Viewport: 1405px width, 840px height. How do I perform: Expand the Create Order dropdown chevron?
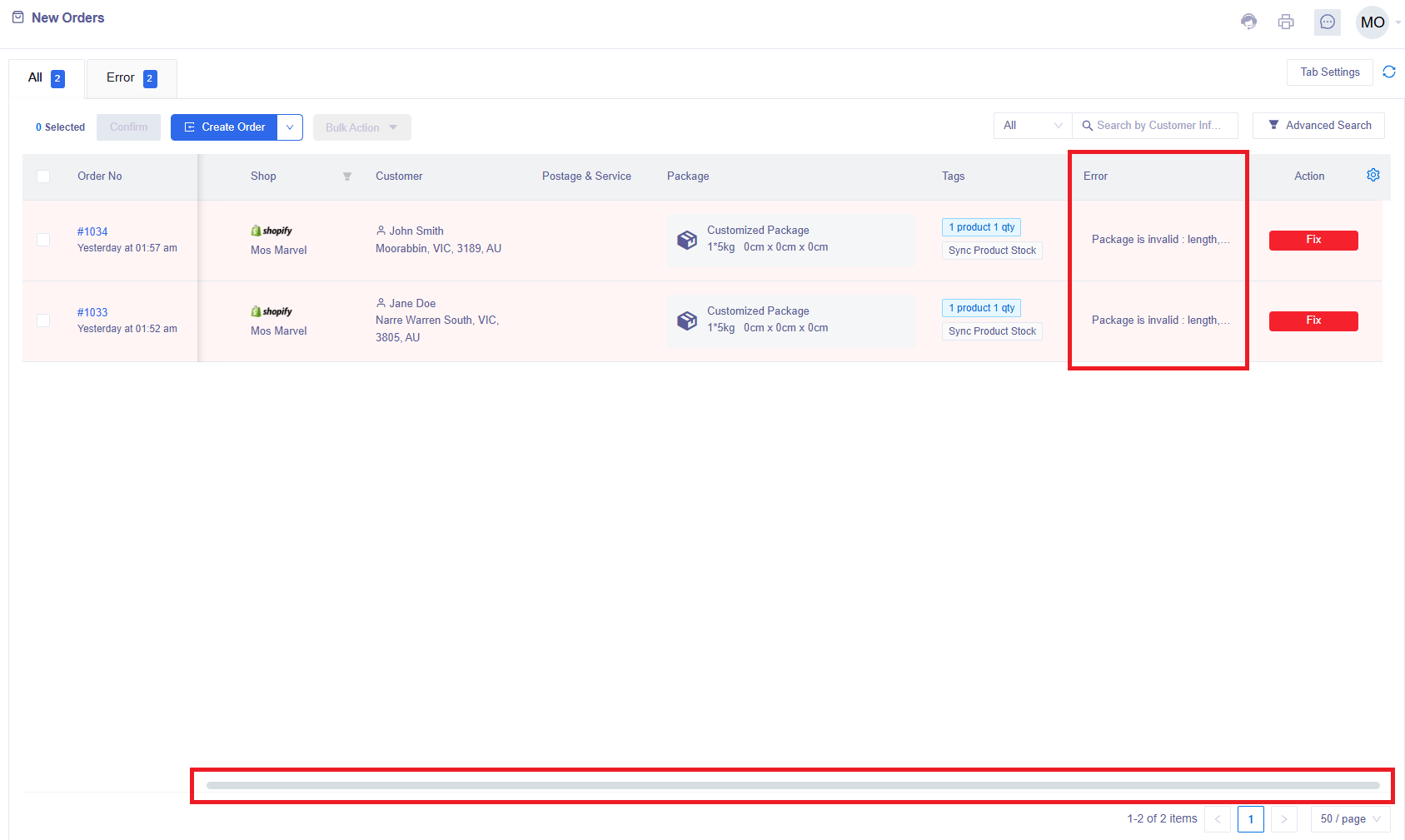[290, 127]
